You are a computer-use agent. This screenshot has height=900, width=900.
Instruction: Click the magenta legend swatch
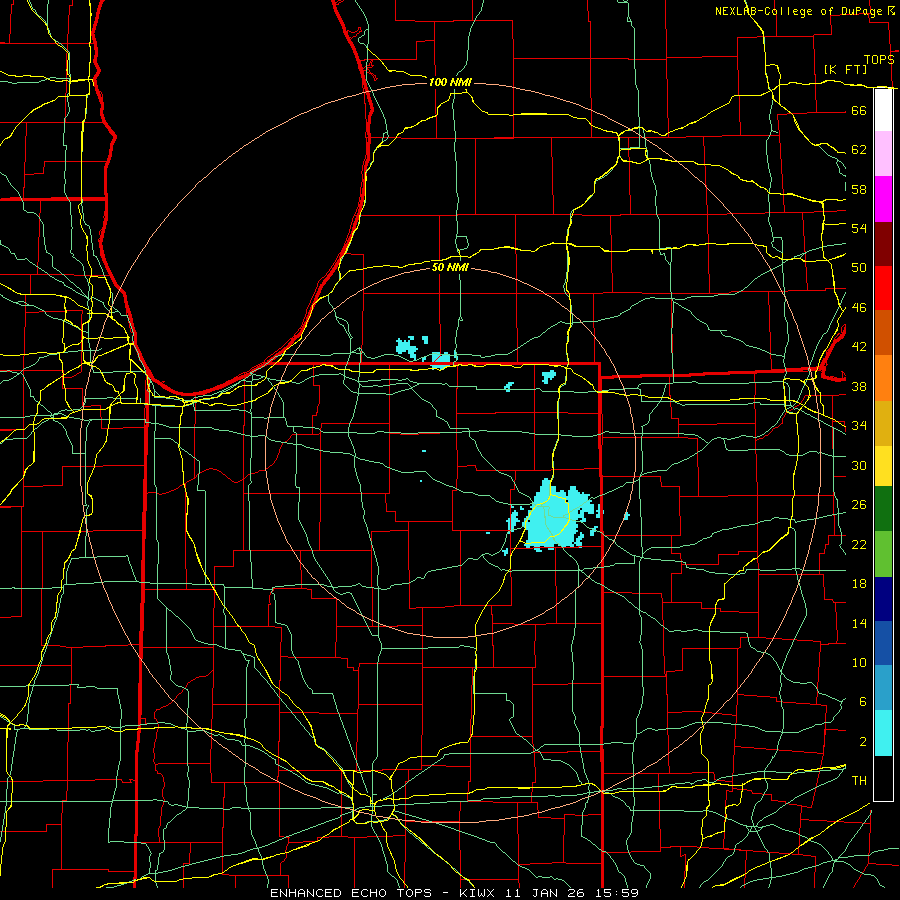coord(883,199)
